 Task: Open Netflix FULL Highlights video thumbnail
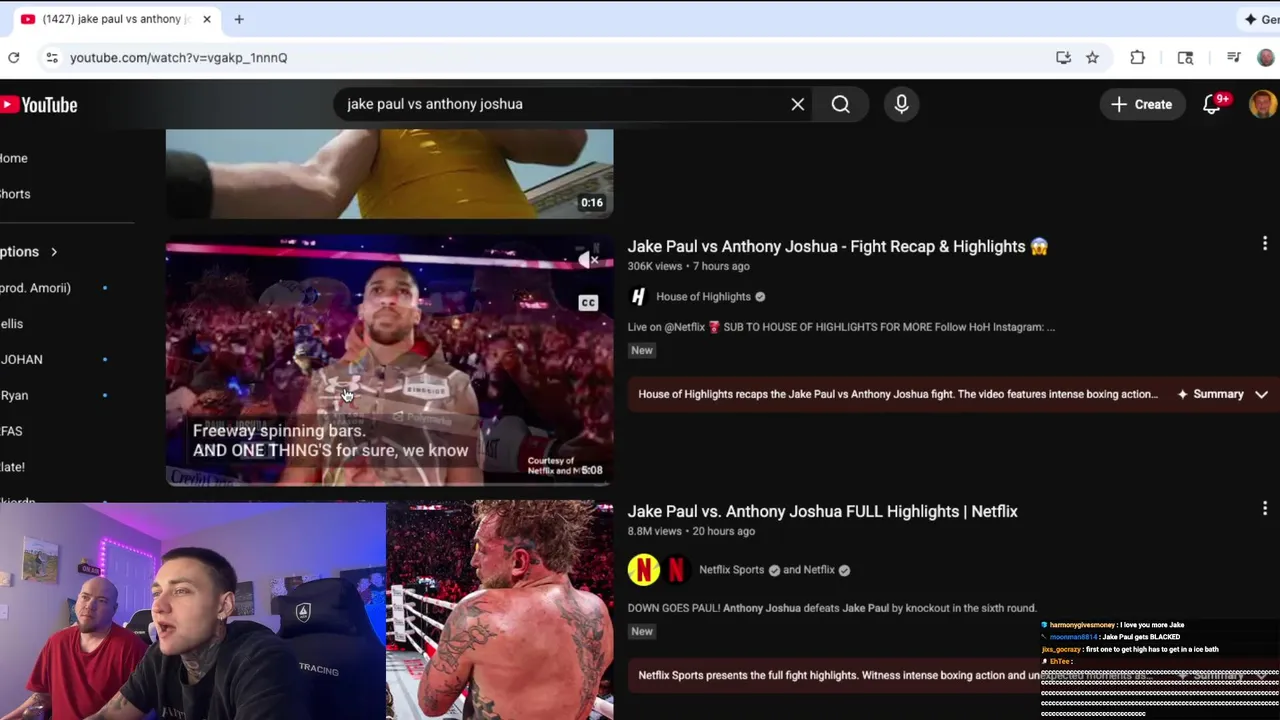coord(499,610)
